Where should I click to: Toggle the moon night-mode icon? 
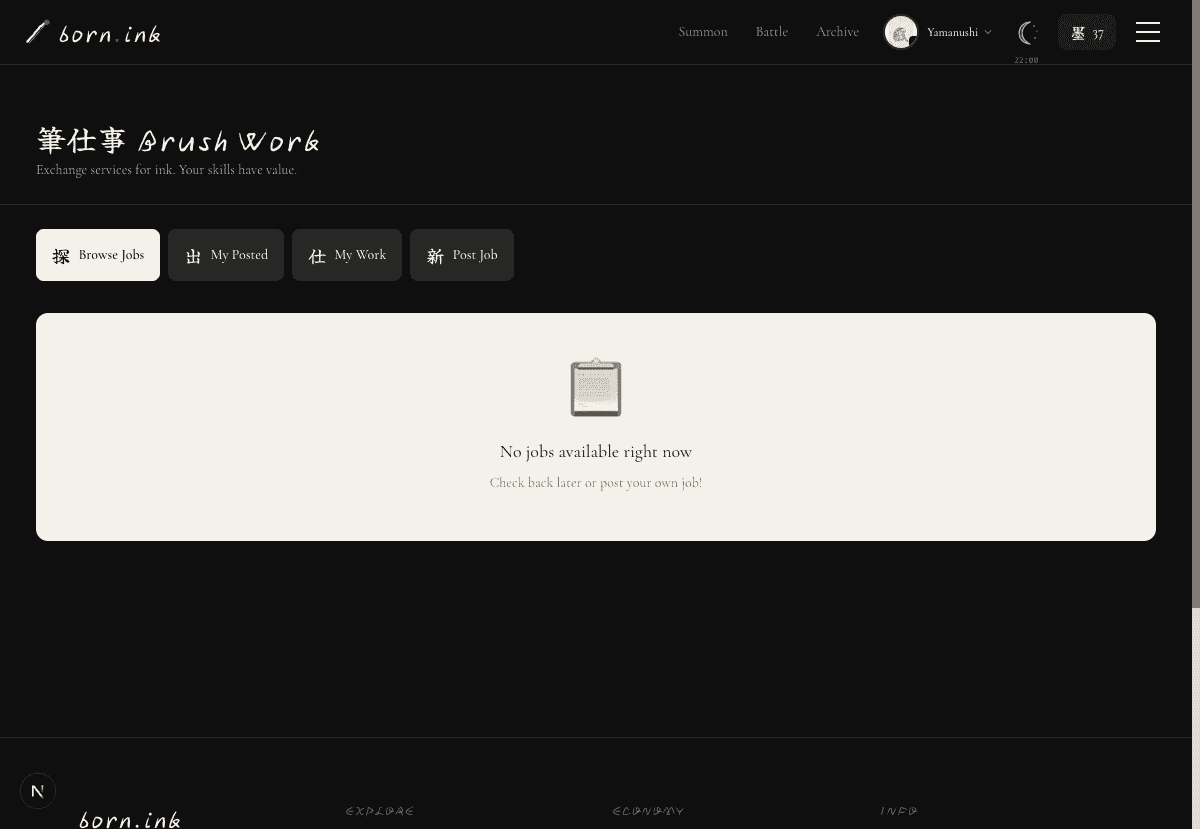pos(1026,33)
